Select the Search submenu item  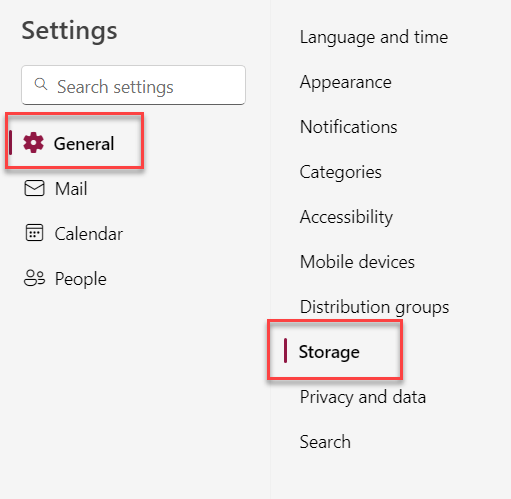click(x=325, y=442)
